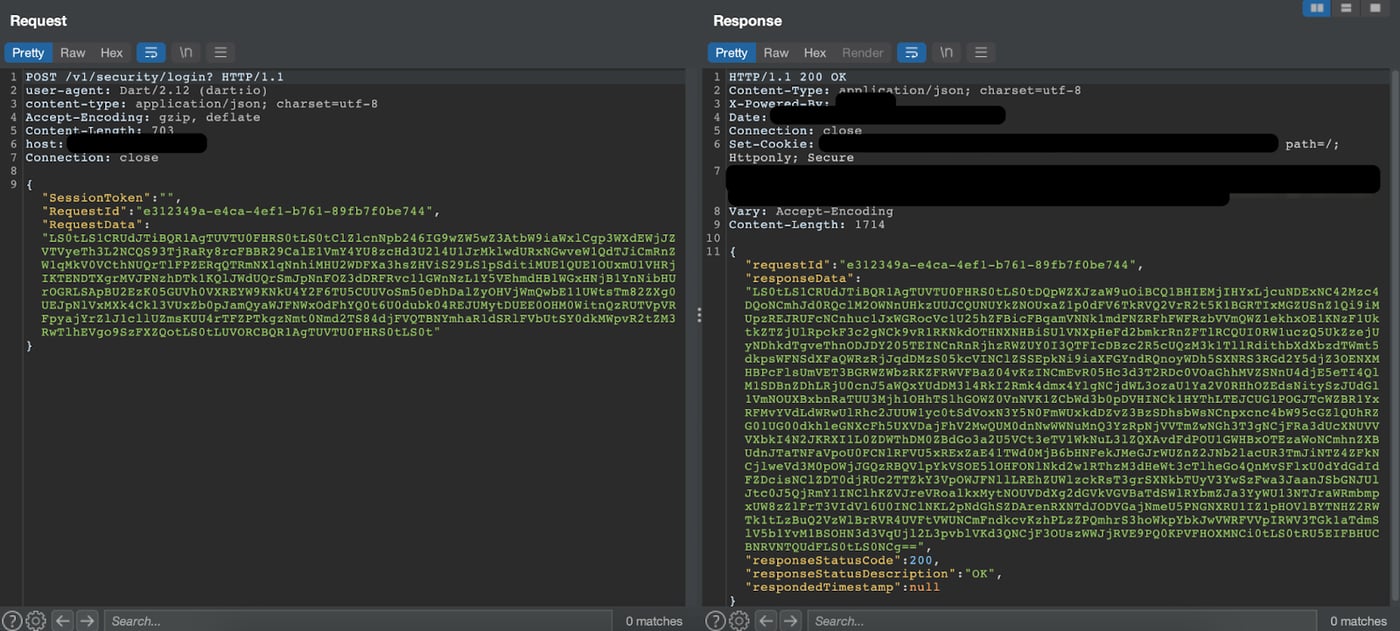
Task: Click the \n non-printing characters icon for Response
Action: coord(945,52)
